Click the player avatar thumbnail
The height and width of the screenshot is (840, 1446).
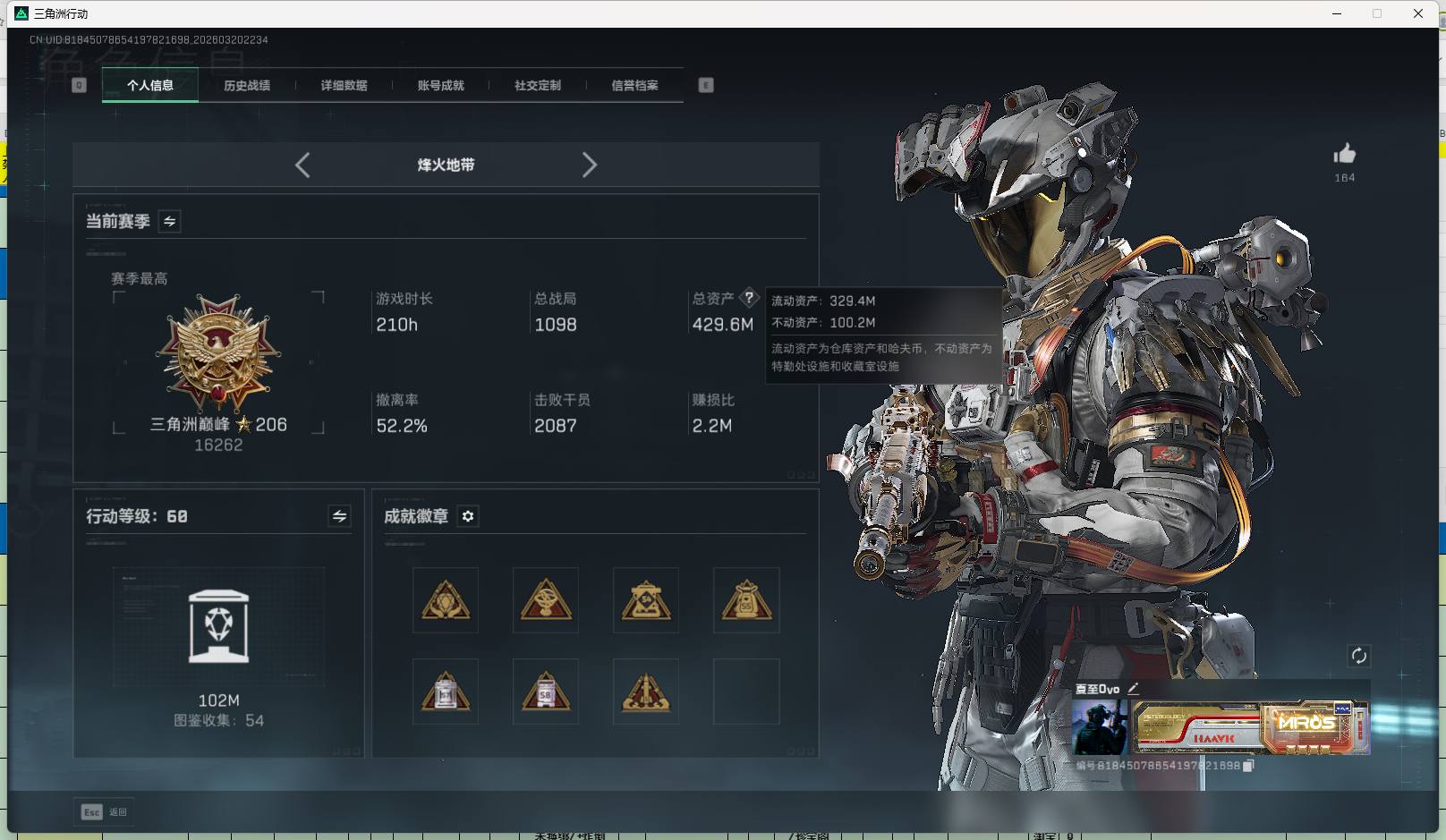[x=1101, y=727]
